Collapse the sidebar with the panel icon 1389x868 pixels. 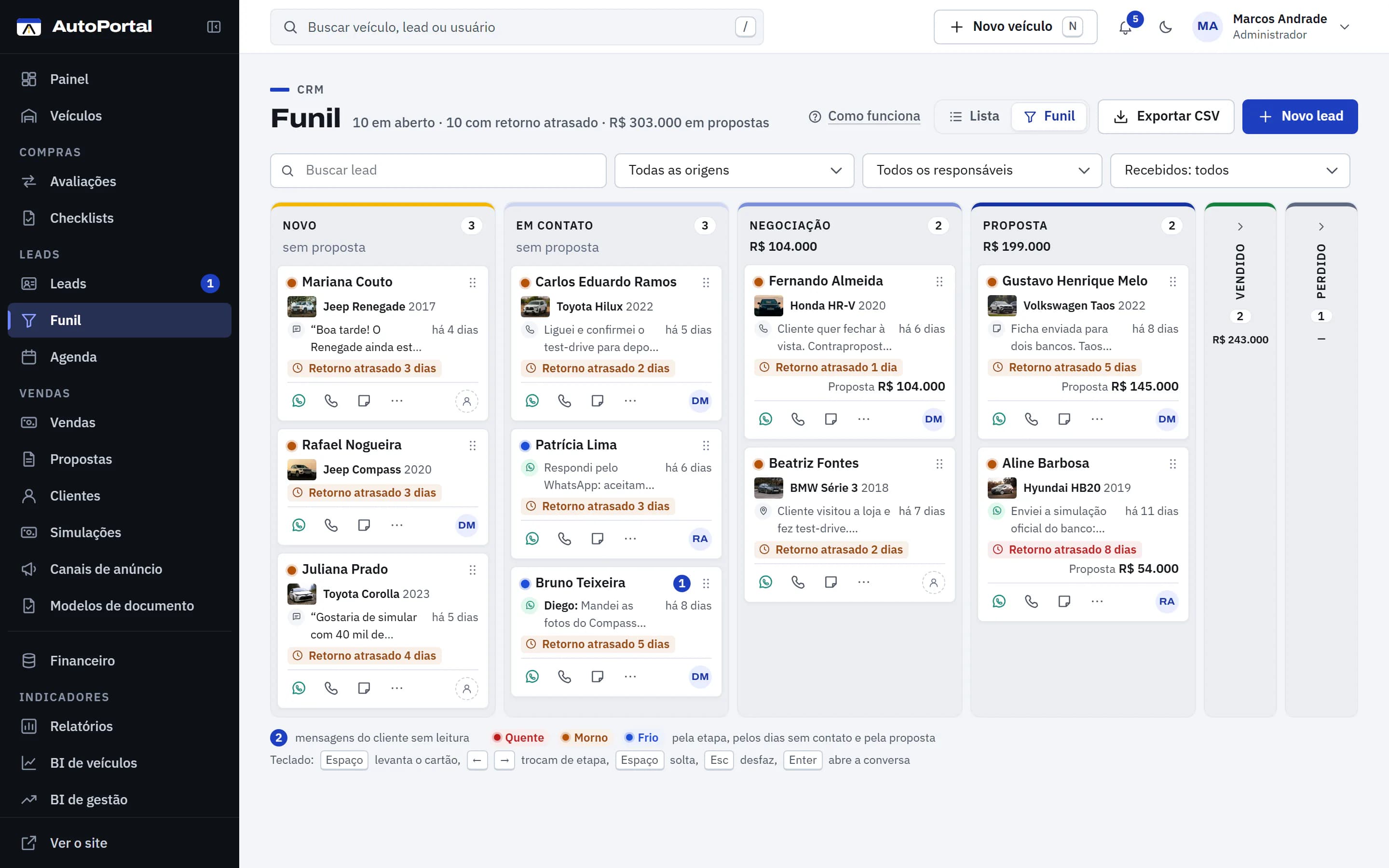click(x=214, y=27)
